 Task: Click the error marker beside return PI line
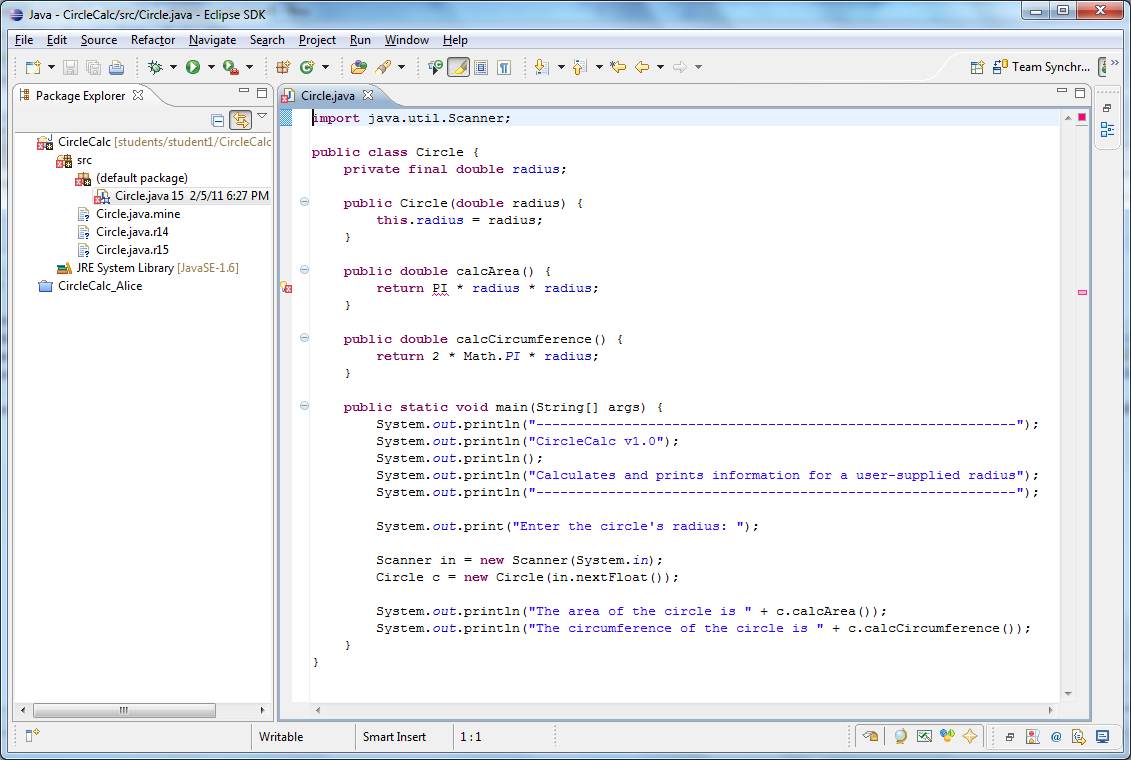point(286,288)
